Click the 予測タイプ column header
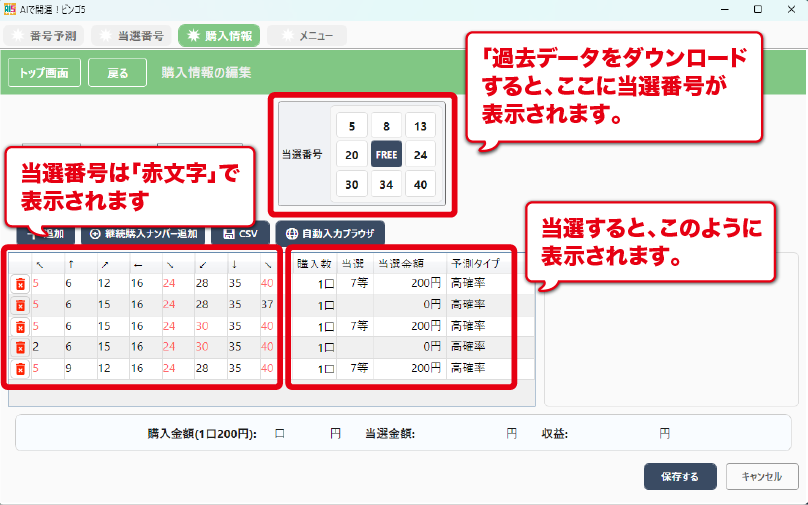The image size is (808, 505). 479,263
